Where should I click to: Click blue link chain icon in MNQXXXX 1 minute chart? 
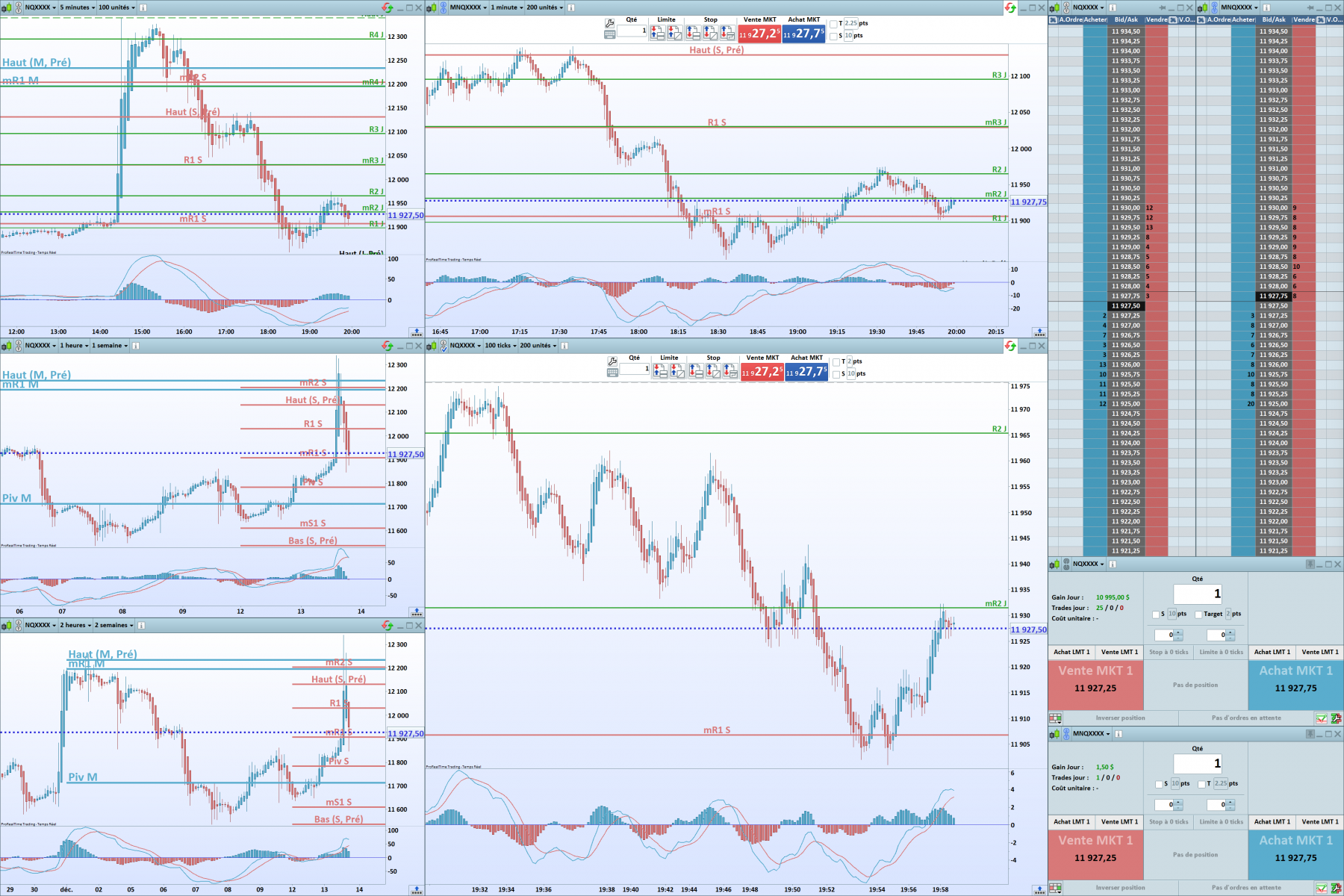click(444, 7)
